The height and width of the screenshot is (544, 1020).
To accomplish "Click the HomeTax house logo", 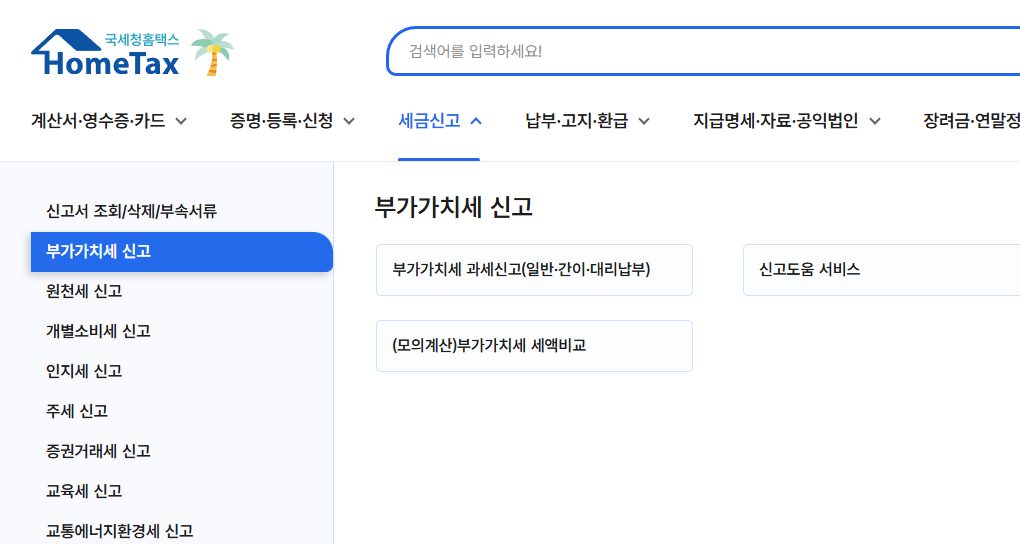I will (105, 53).
